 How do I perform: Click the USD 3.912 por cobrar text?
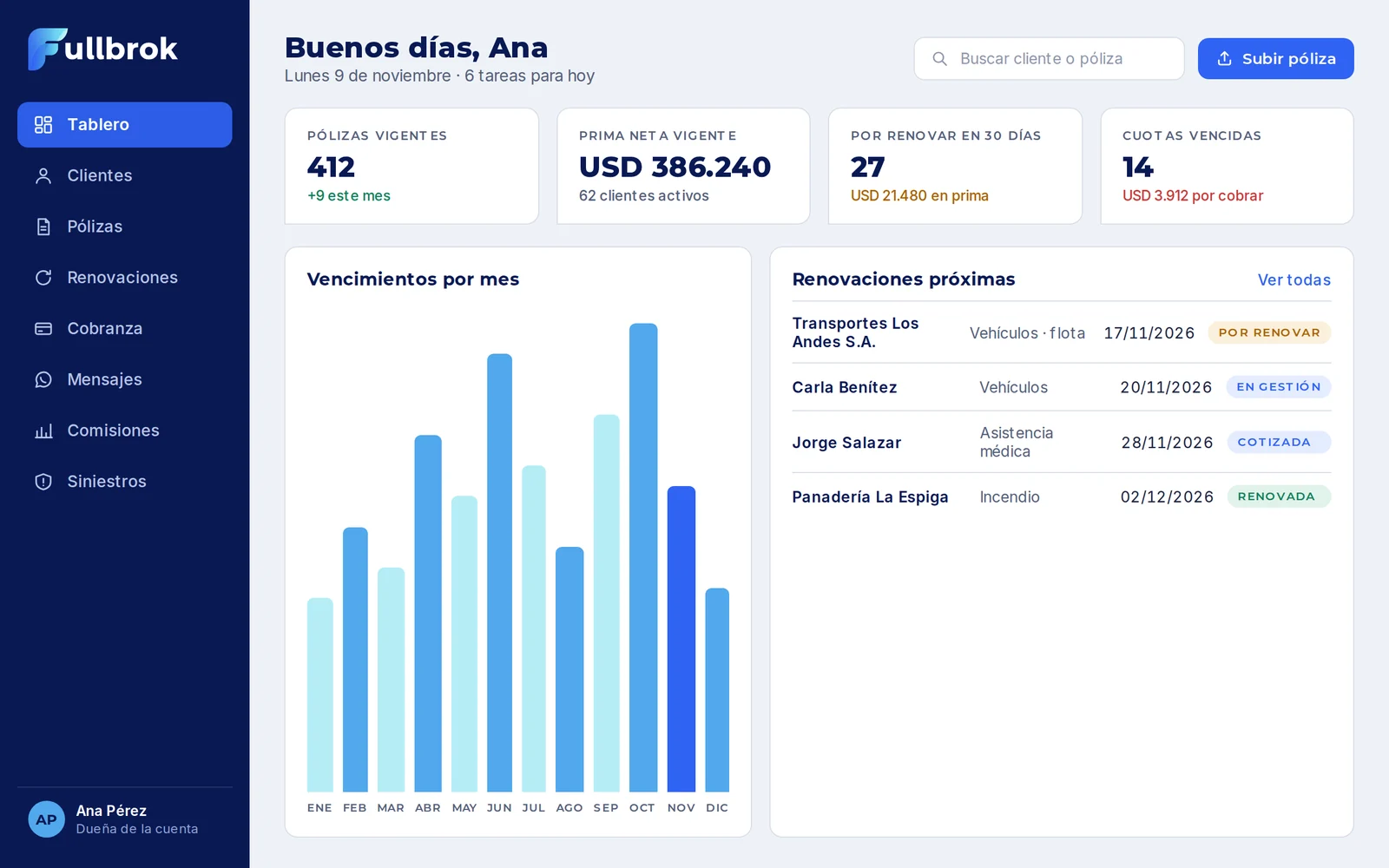click(x=1193, y=196)
